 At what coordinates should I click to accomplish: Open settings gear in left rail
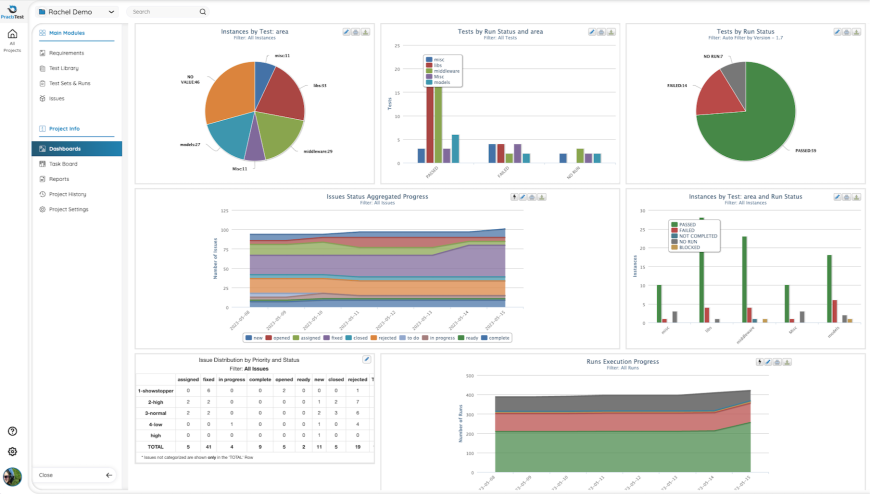[12, 451]
